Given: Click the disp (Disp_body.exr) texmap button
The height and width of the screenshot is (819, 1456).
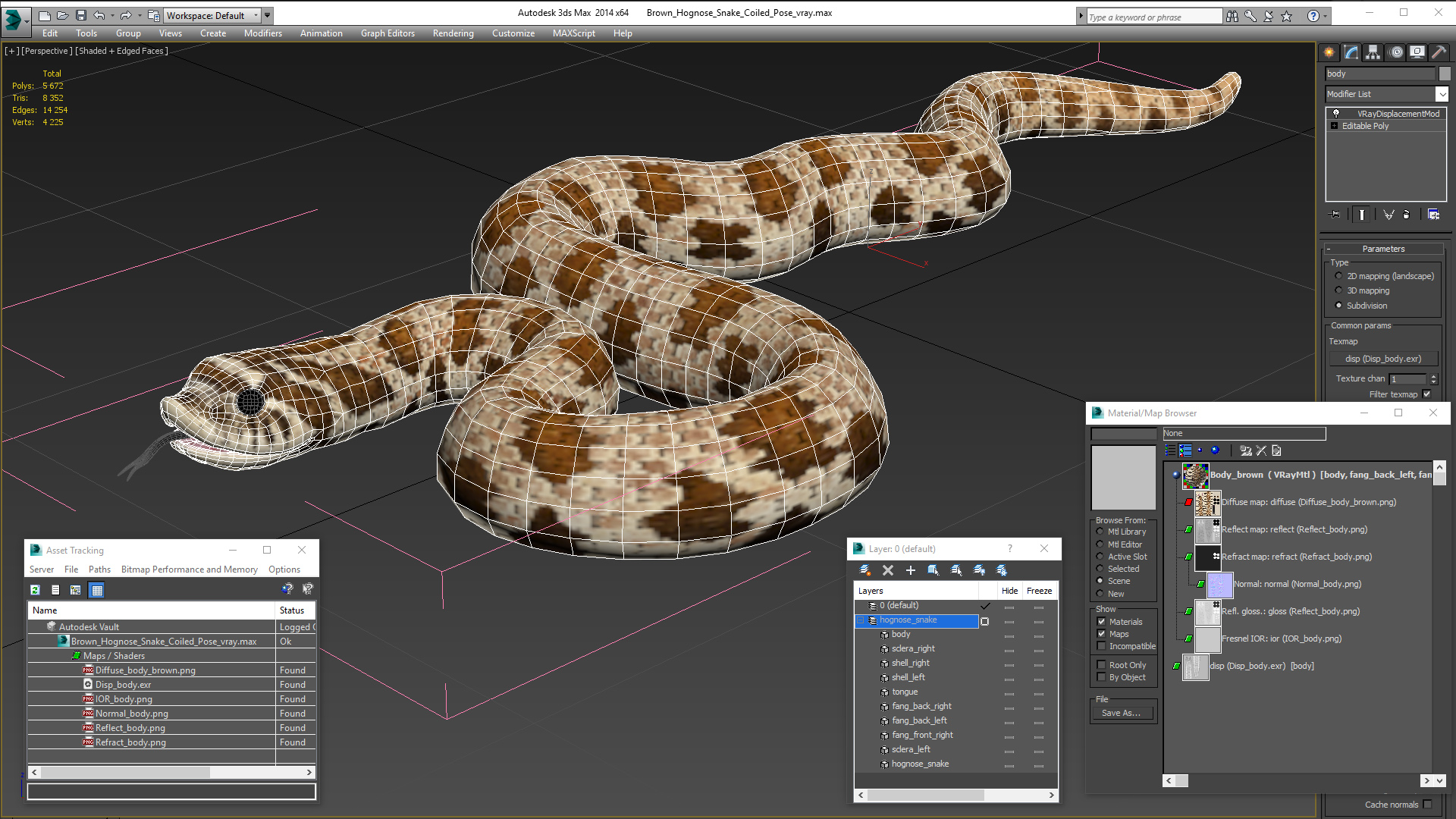Looking at the screenshot, I should [1382, 359].
